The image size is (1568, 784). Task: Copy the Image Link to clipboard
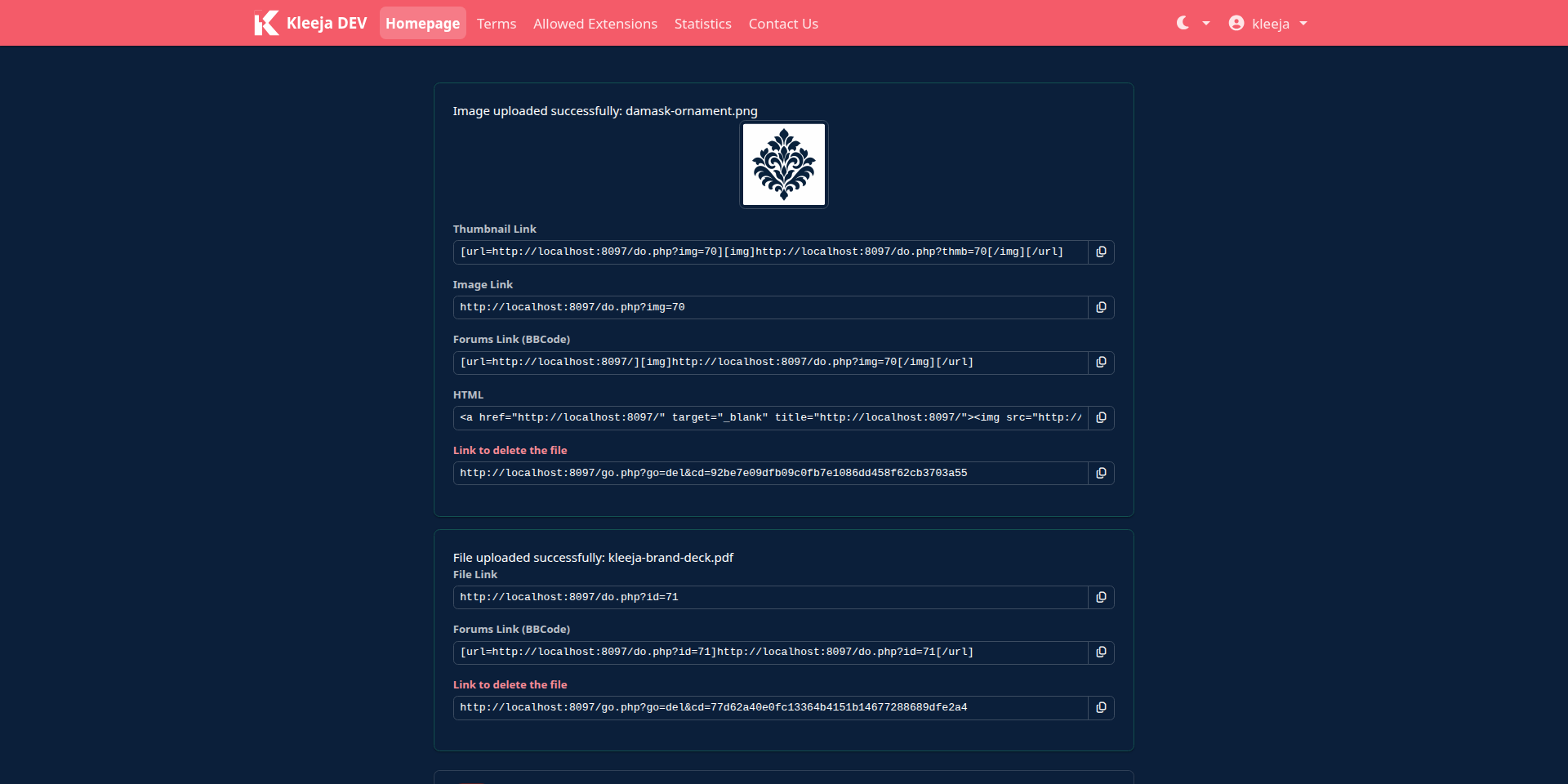click(1101, 307)
